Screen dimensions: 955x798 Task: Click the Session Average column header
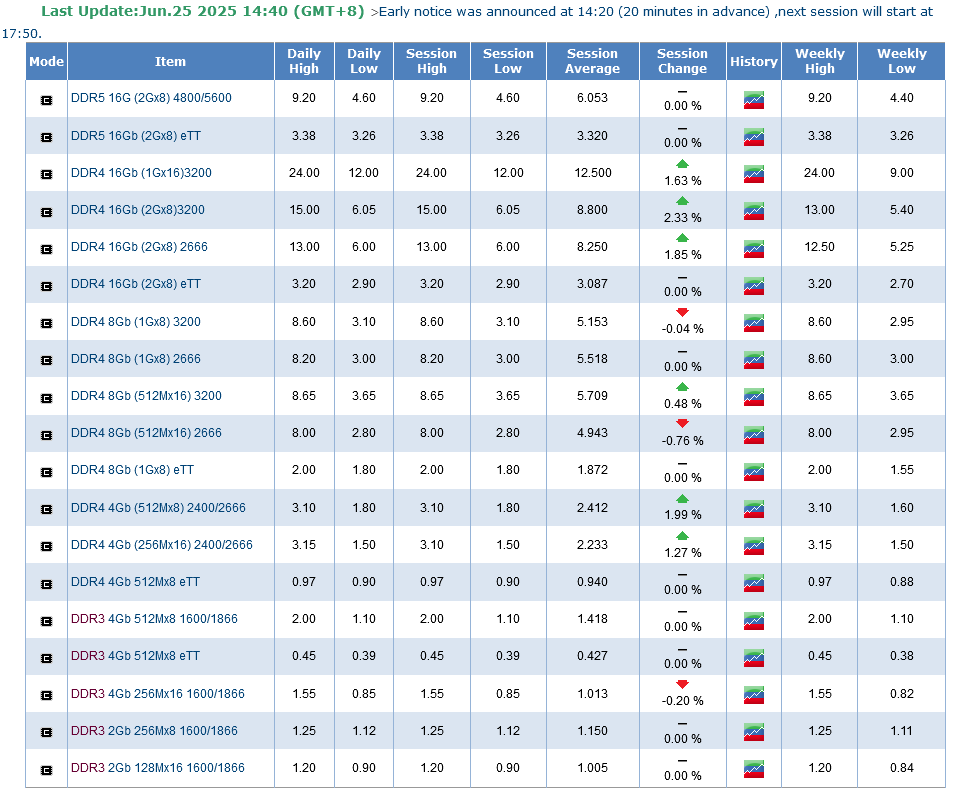click(592, 61)
